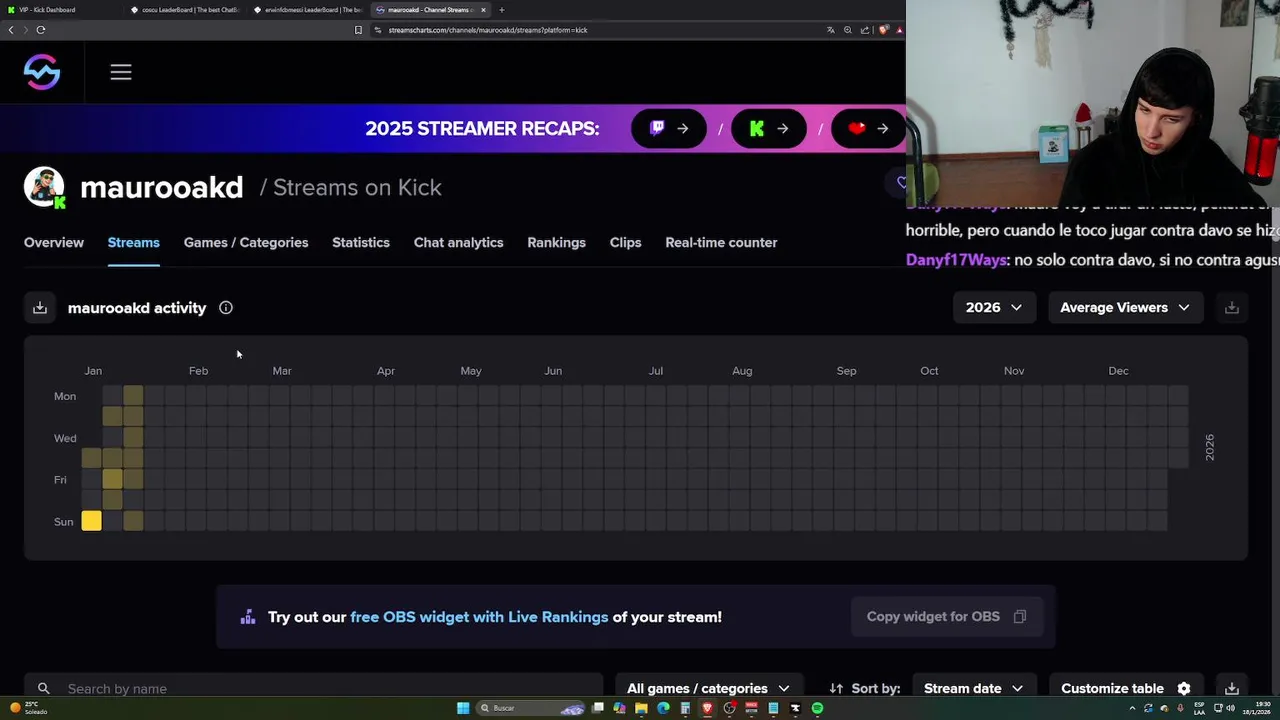
Task: Open the Games / Categories tab
Action: tap(246, 242)
